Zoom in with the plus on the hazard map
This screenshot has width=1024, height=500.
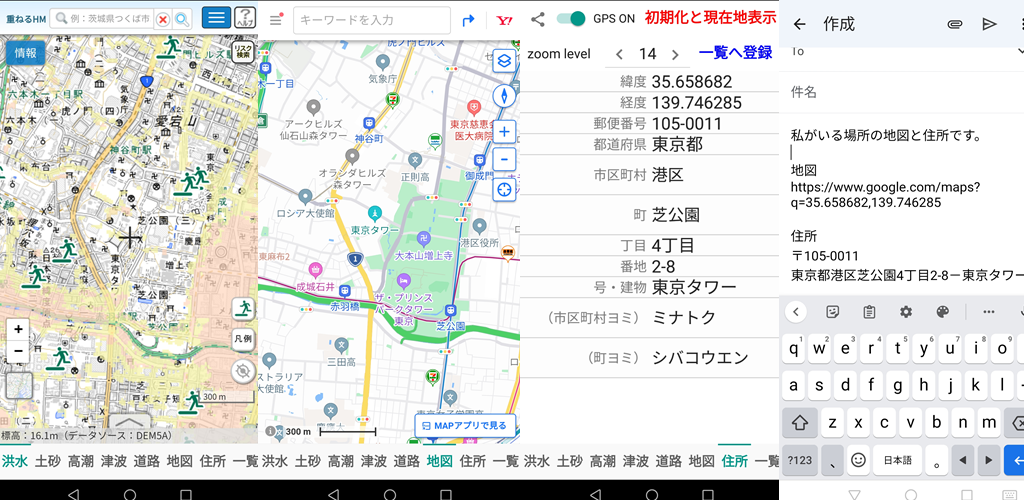point(18,329)
